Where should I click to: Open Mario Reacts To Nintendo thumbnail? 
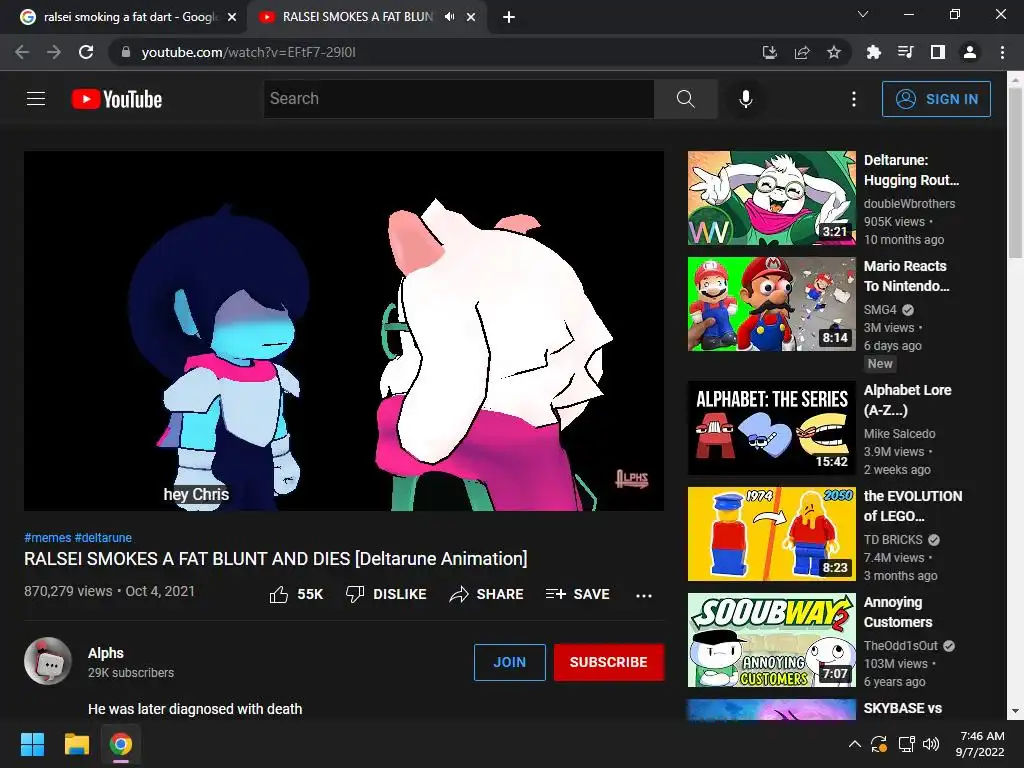[771, 304]
